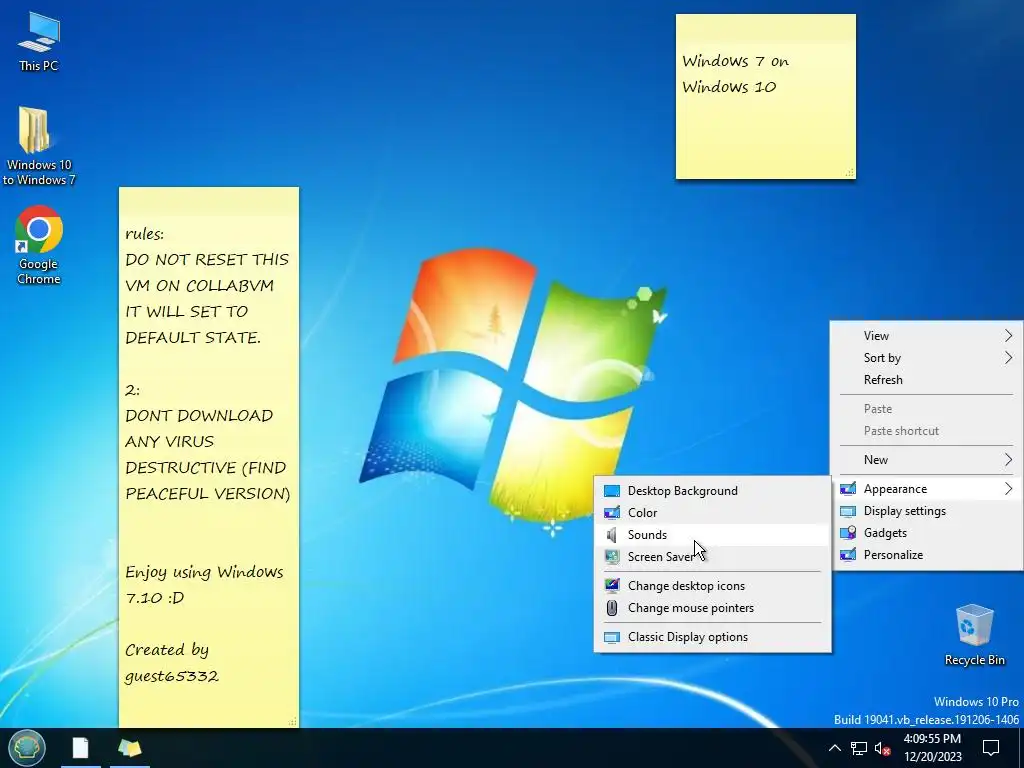Expand the Appearance submenu arrow

(x=1008, y=489)
